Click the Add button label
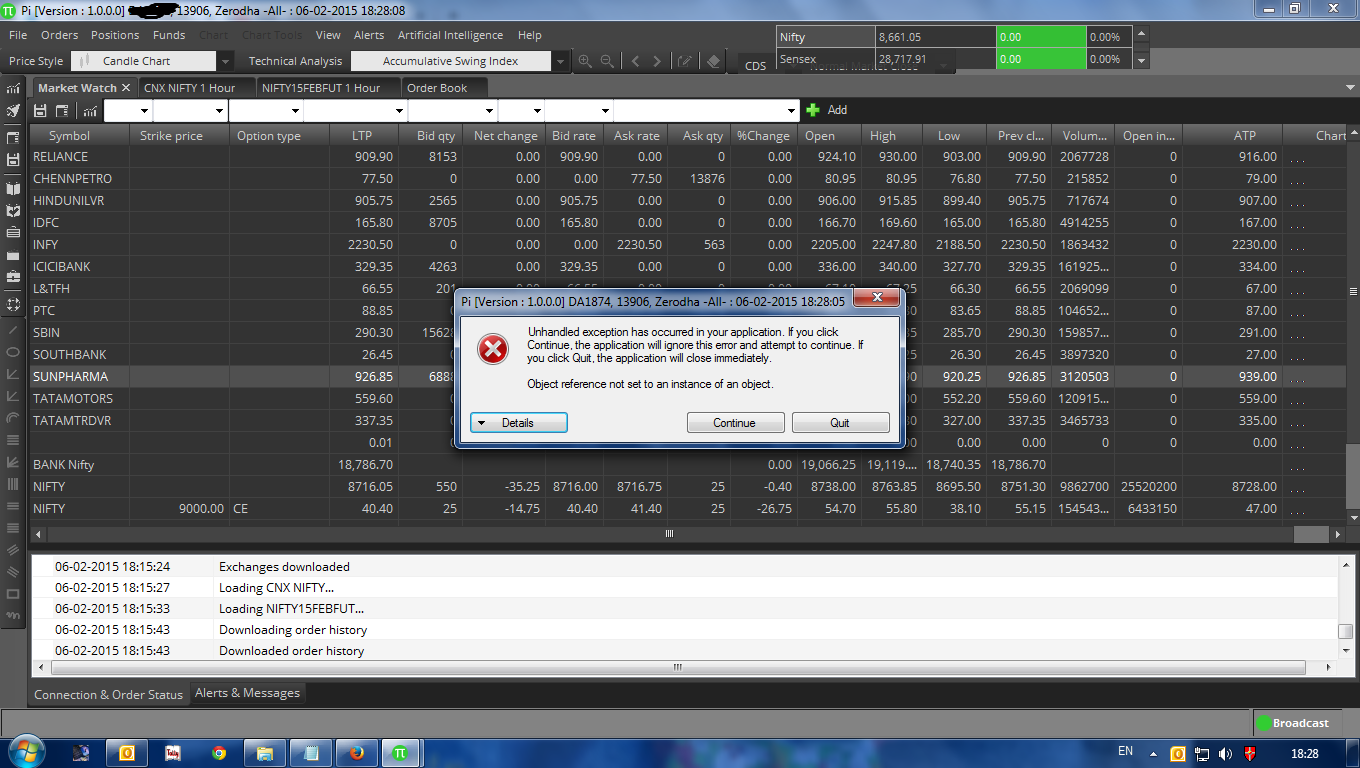Viewport: 1360px width, 768px height. coord(838,110)
